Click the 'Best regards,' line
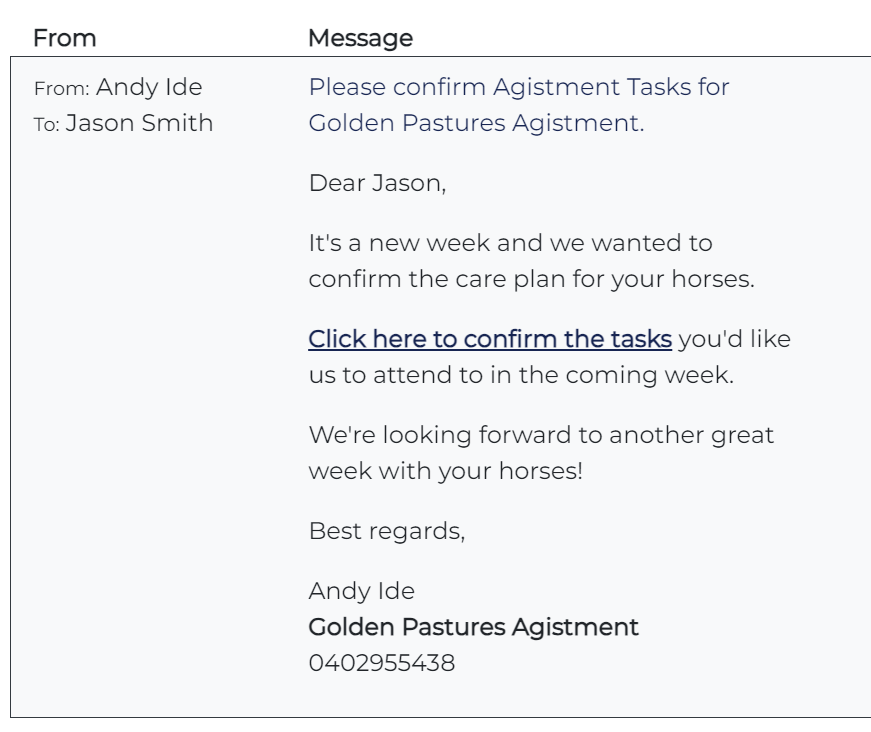The image size is (871, 732). point(387,531)
